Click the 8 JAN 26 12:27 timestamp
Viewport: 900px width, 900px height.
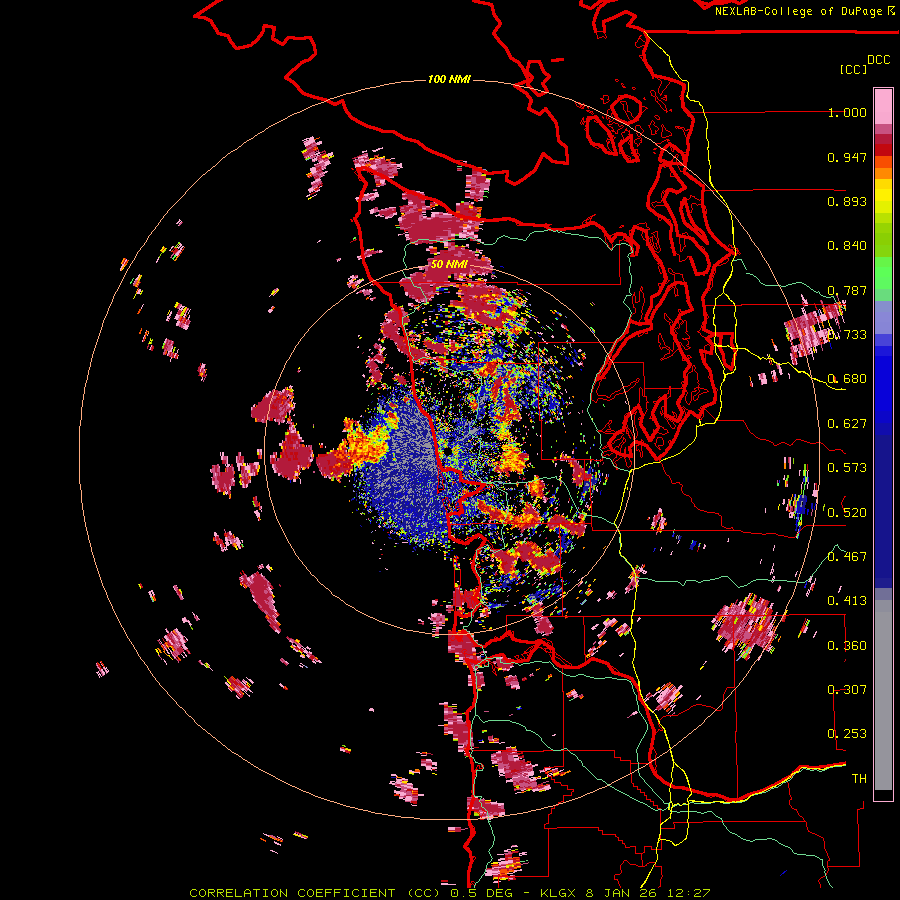click(648, 893)
